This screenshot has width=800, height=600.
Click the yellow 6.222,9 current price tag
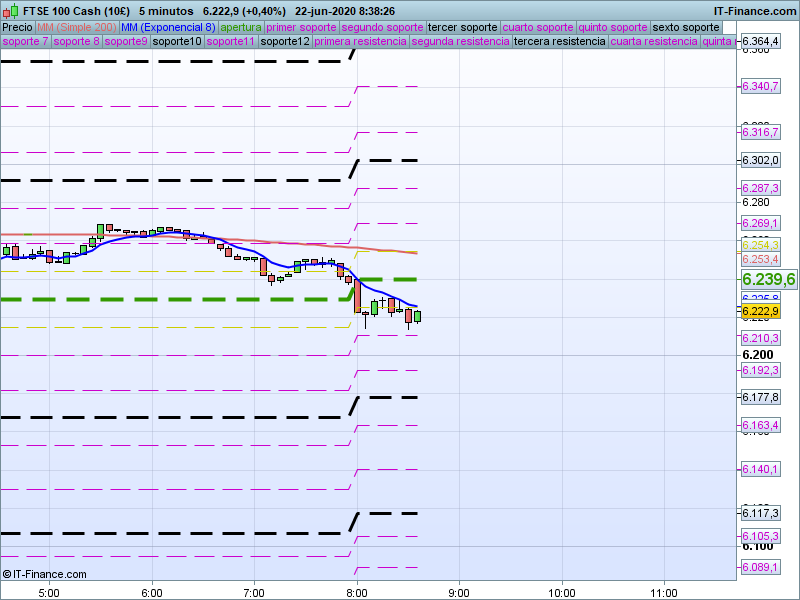760,312
